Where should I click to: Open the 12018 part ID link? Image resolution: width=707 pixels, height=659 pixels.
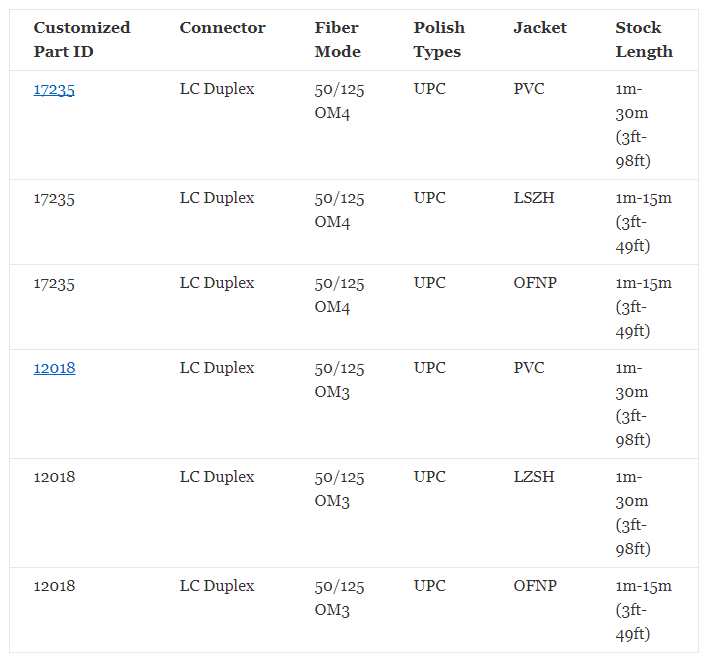click(x=55, y=368)
